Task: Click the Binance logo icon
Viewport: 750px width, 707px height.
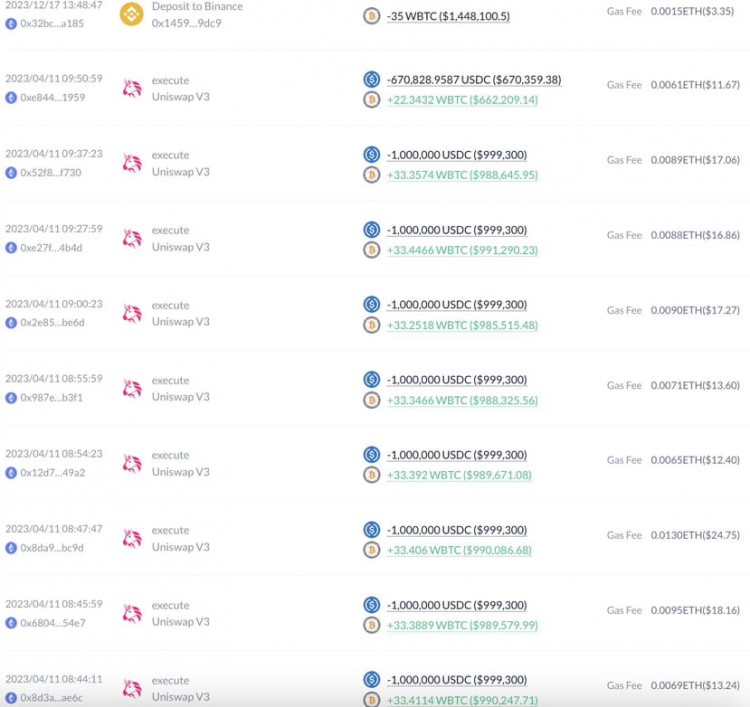Action: pyautogui.click(x=132, y=14)
